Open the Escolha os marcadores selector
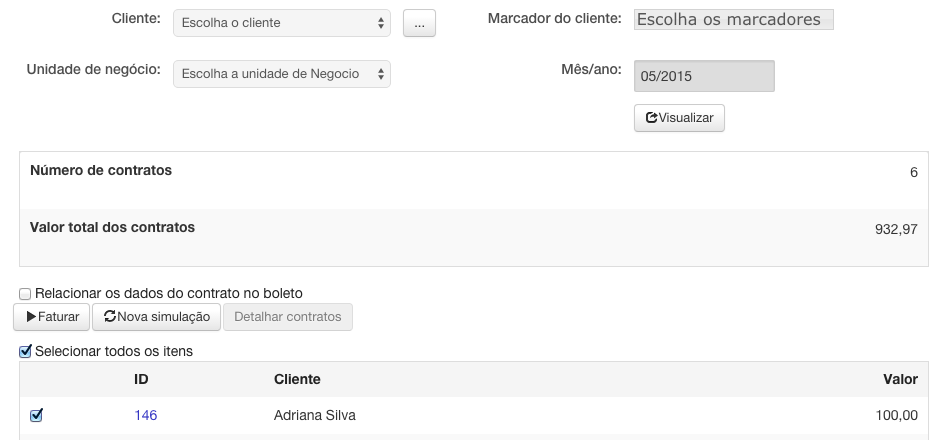This screenshot has height=440, width=945. [733, 19]
